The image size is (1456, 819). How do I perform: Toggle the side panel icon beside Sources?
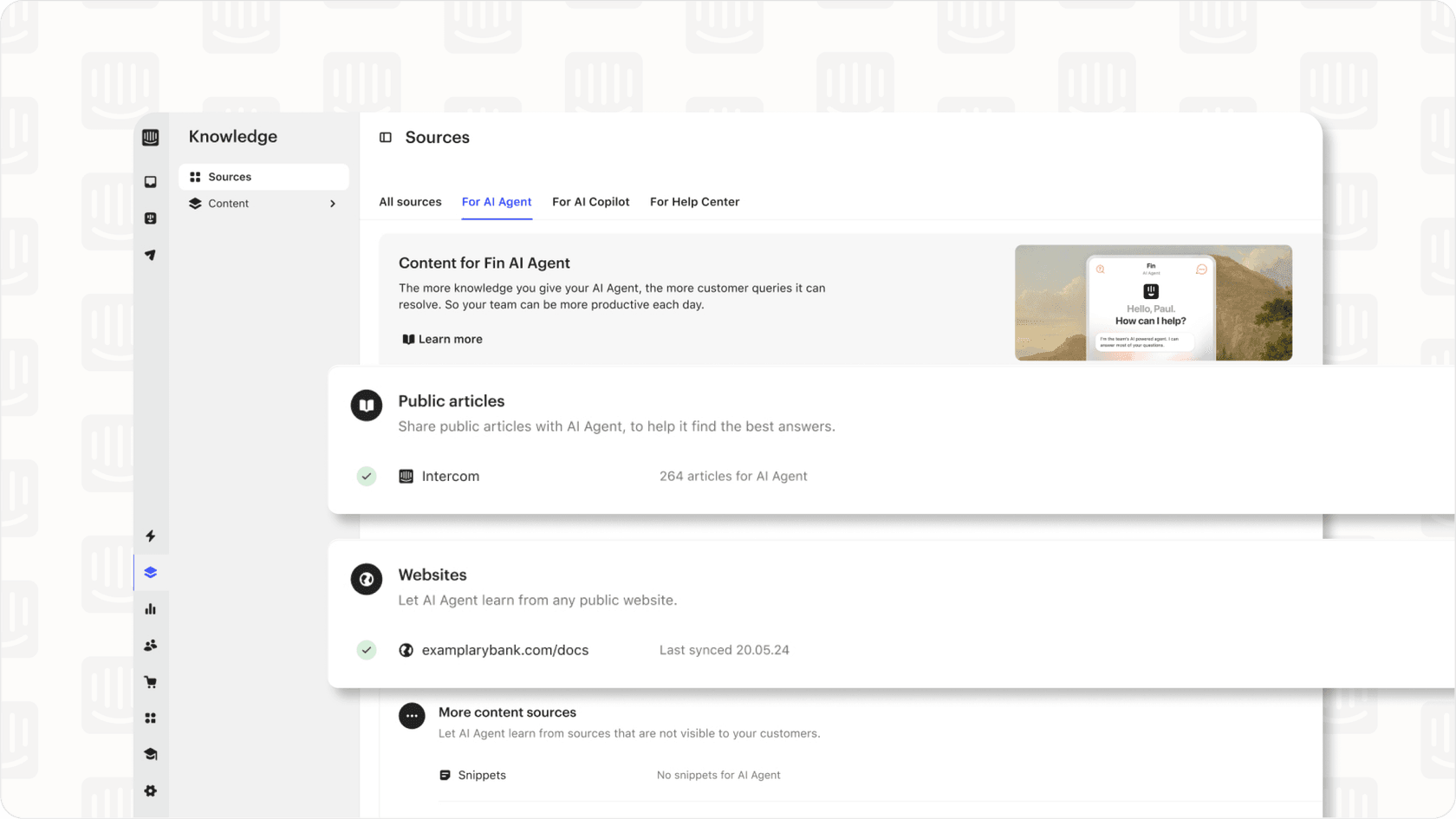(386, 137)
